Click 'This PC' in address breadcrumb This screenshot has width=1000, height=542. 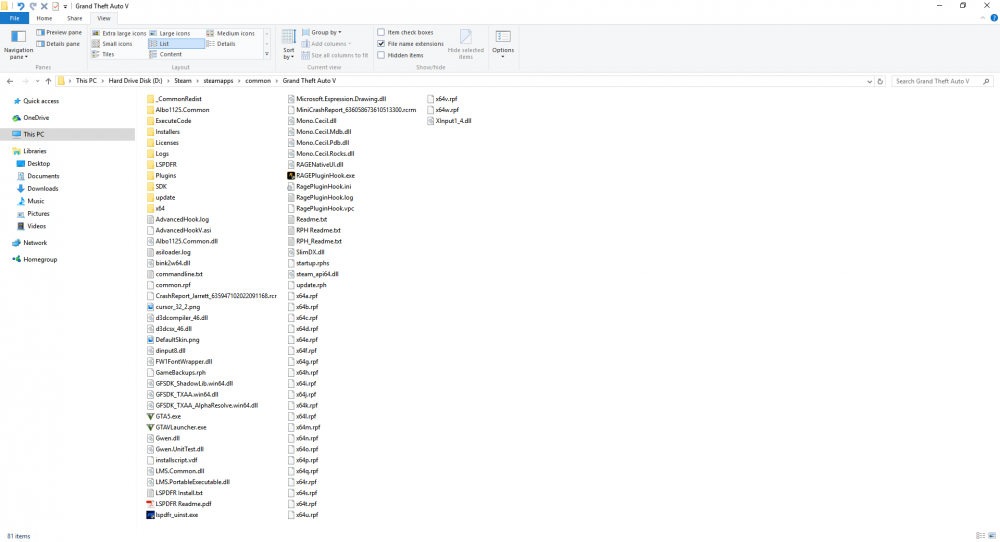86,81
